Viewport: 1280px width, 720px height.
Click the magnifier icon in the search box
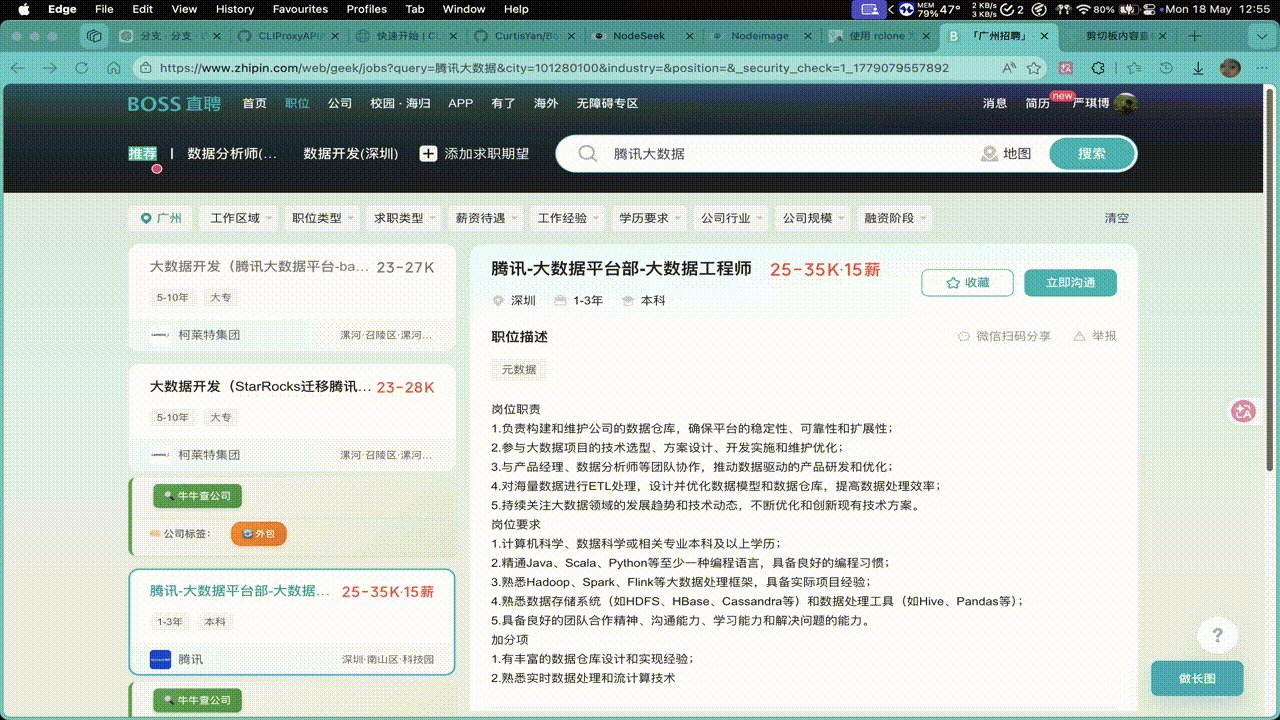(588, 154)
